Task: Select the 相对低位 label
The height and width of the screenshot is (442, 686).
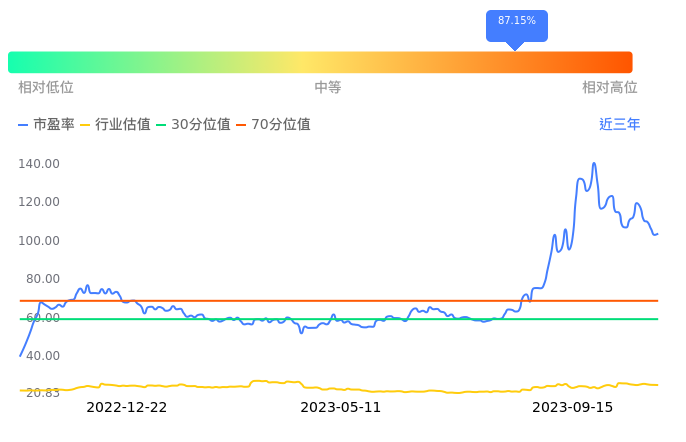Action: (x=46, y=88)
